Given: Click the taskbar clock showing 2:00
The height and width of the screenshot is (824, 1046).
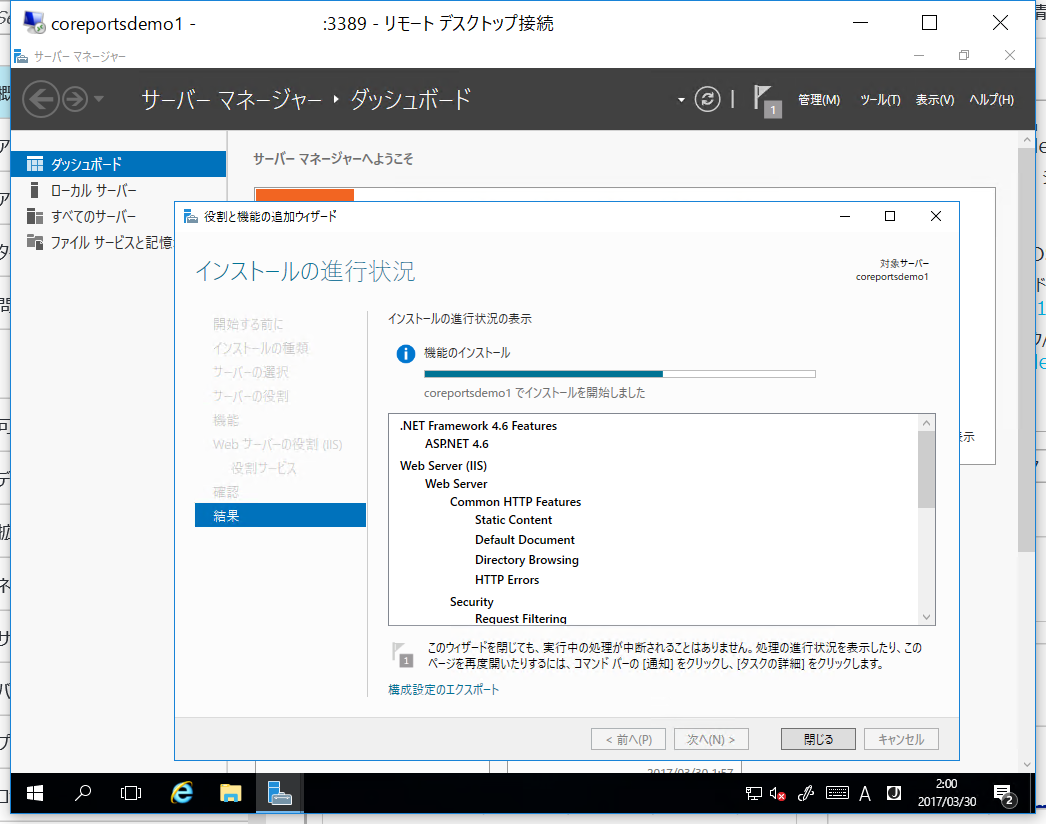Looking at the screenshot, I should [947, 793].
